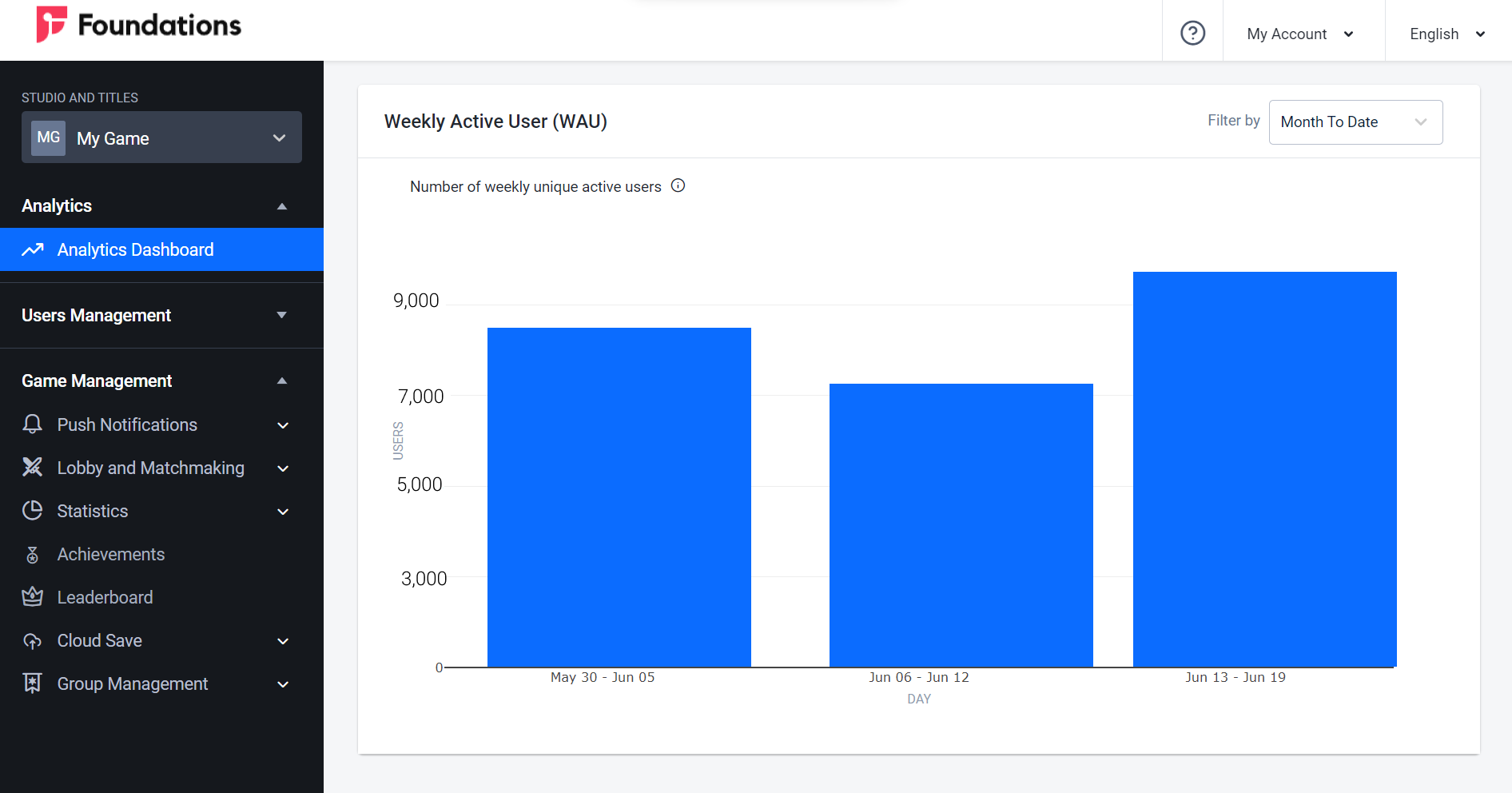Expand the Users Management section
The width and height of the screenshot is (1512, 793).
pyautogui.click(x=282, y=315)
